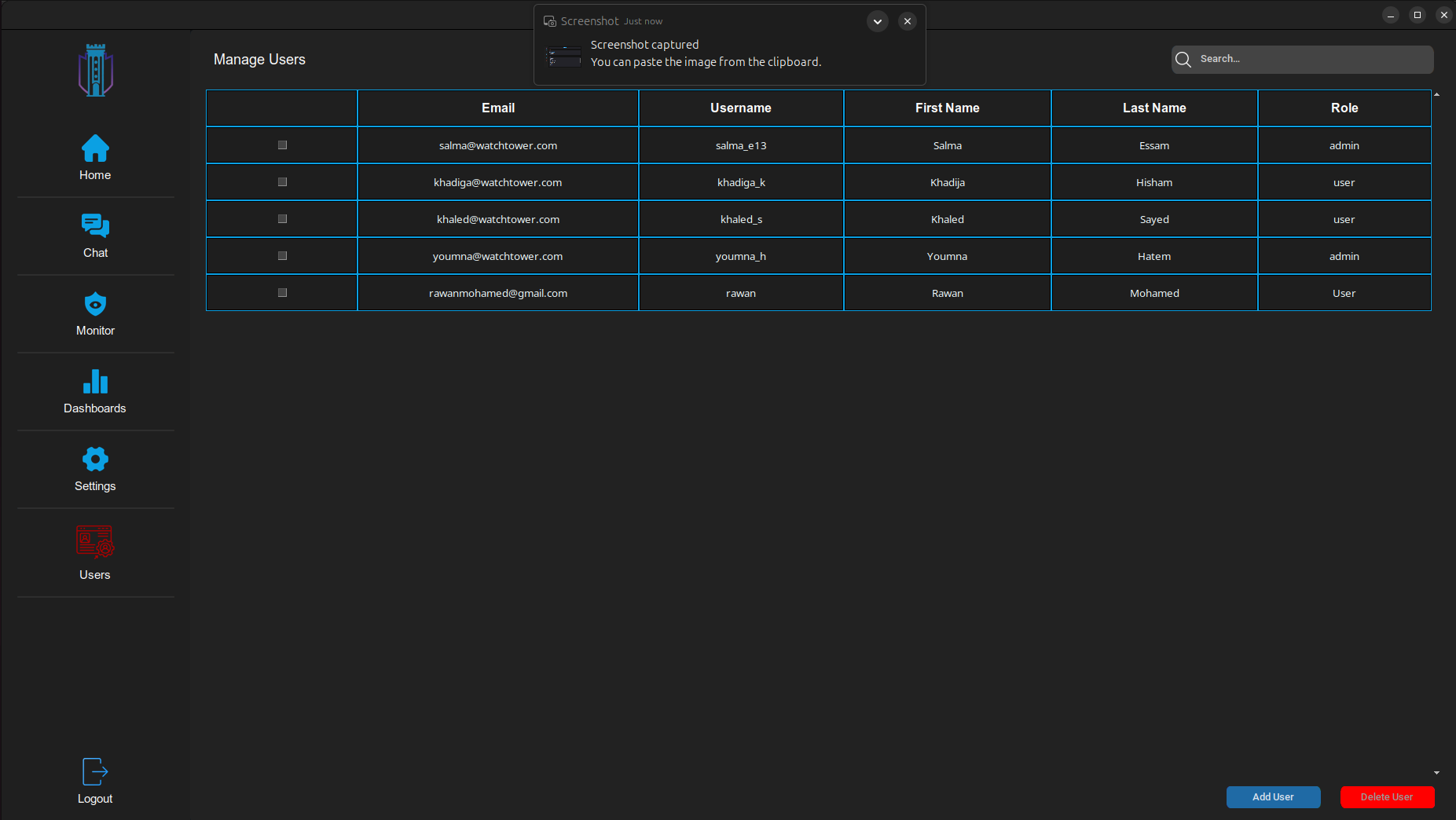1456x820 pixels.
Task: Click the rawan username cell
Action: coord(741,293)
